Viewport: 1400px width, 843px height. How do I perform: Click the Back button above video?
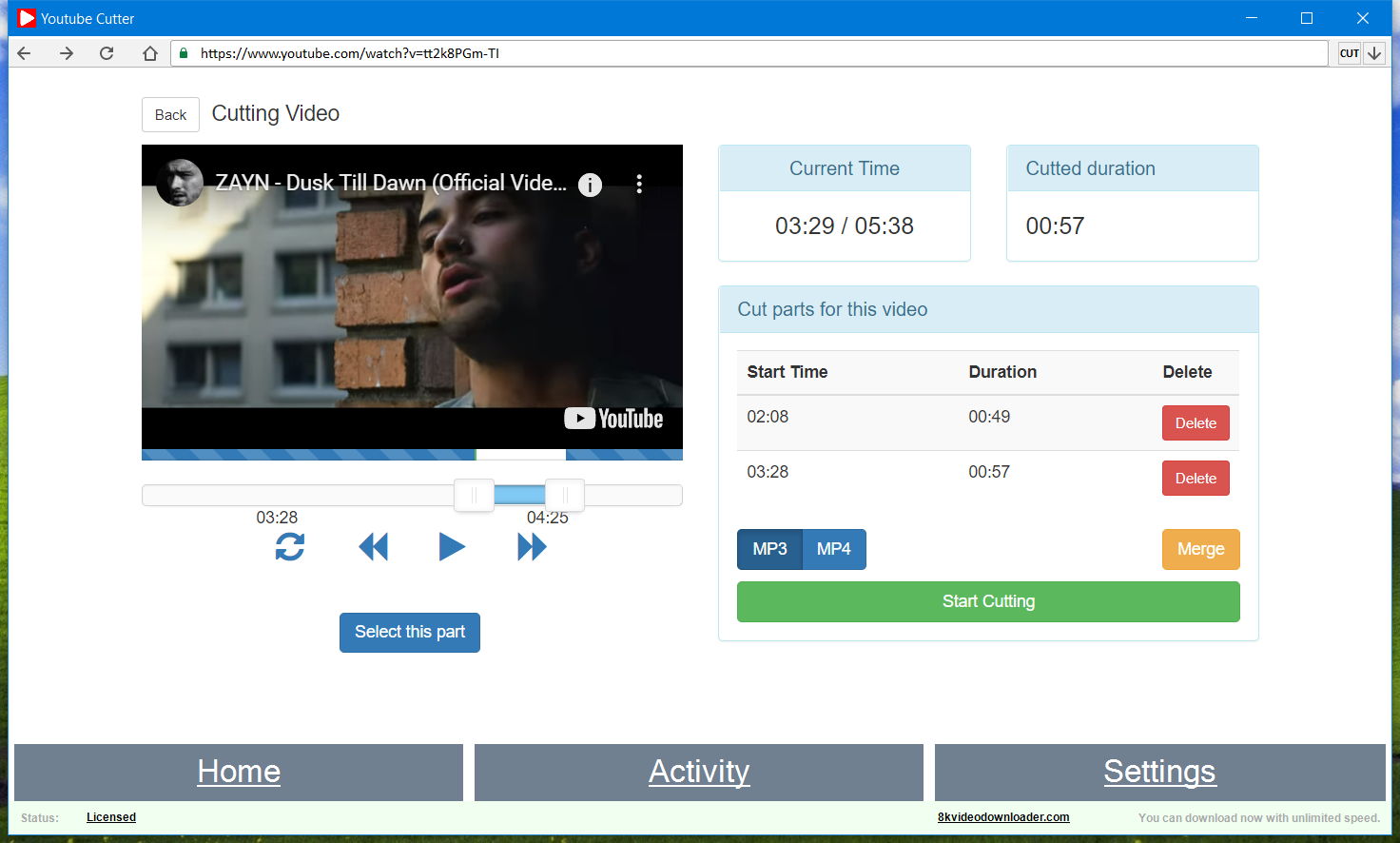pos(171,114)
